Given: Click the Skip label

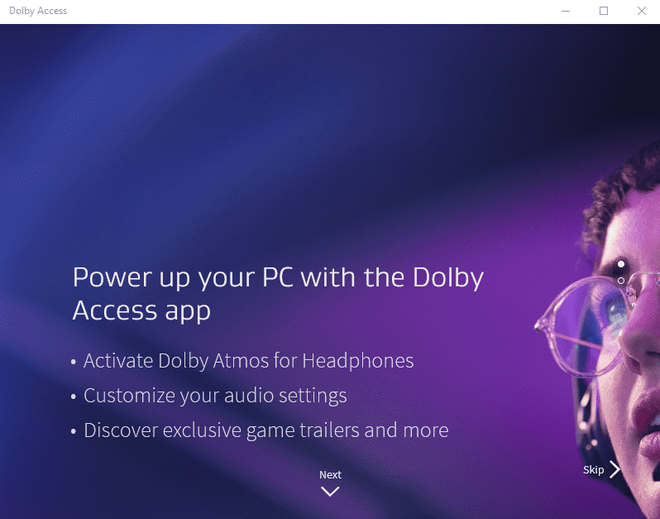Looking at the screenshot, I should point(593,470).
